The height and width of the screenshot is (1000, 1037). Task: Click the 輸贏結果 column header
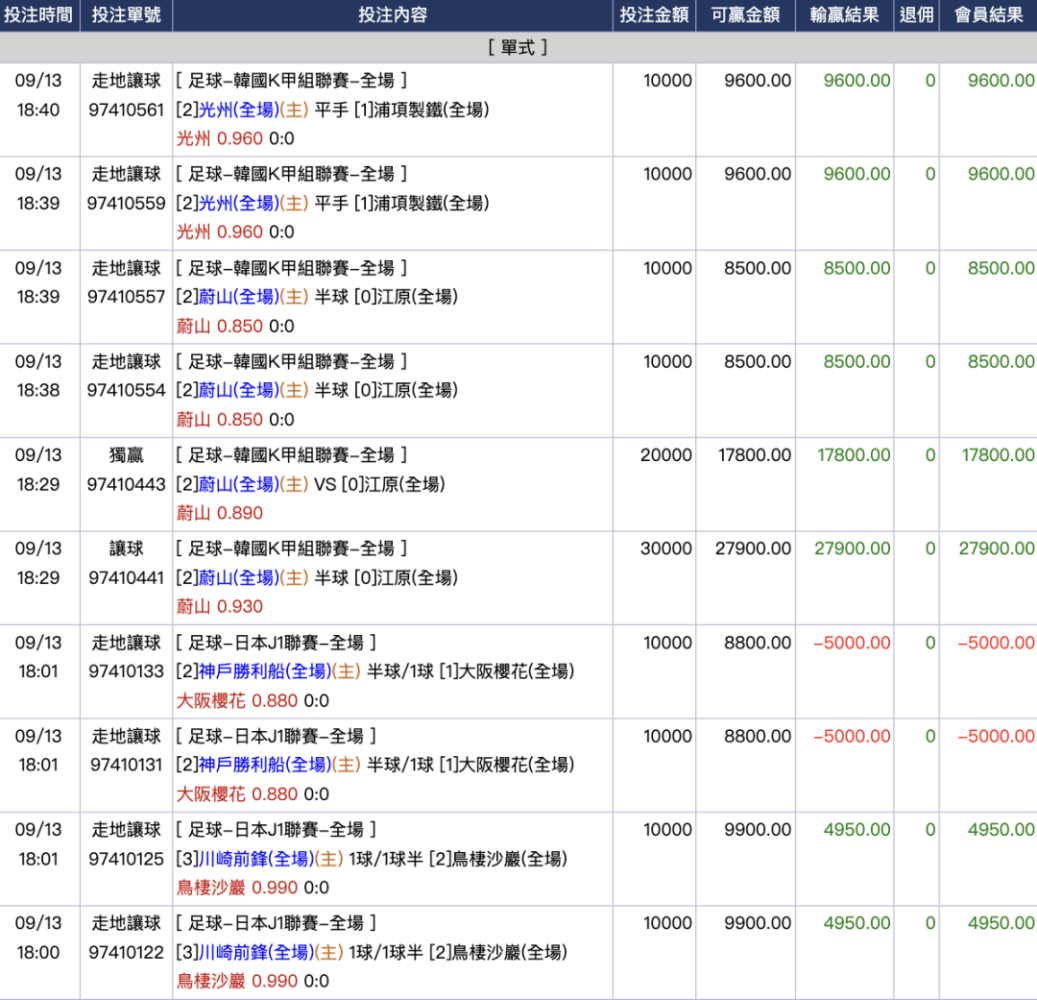point(845,15)
